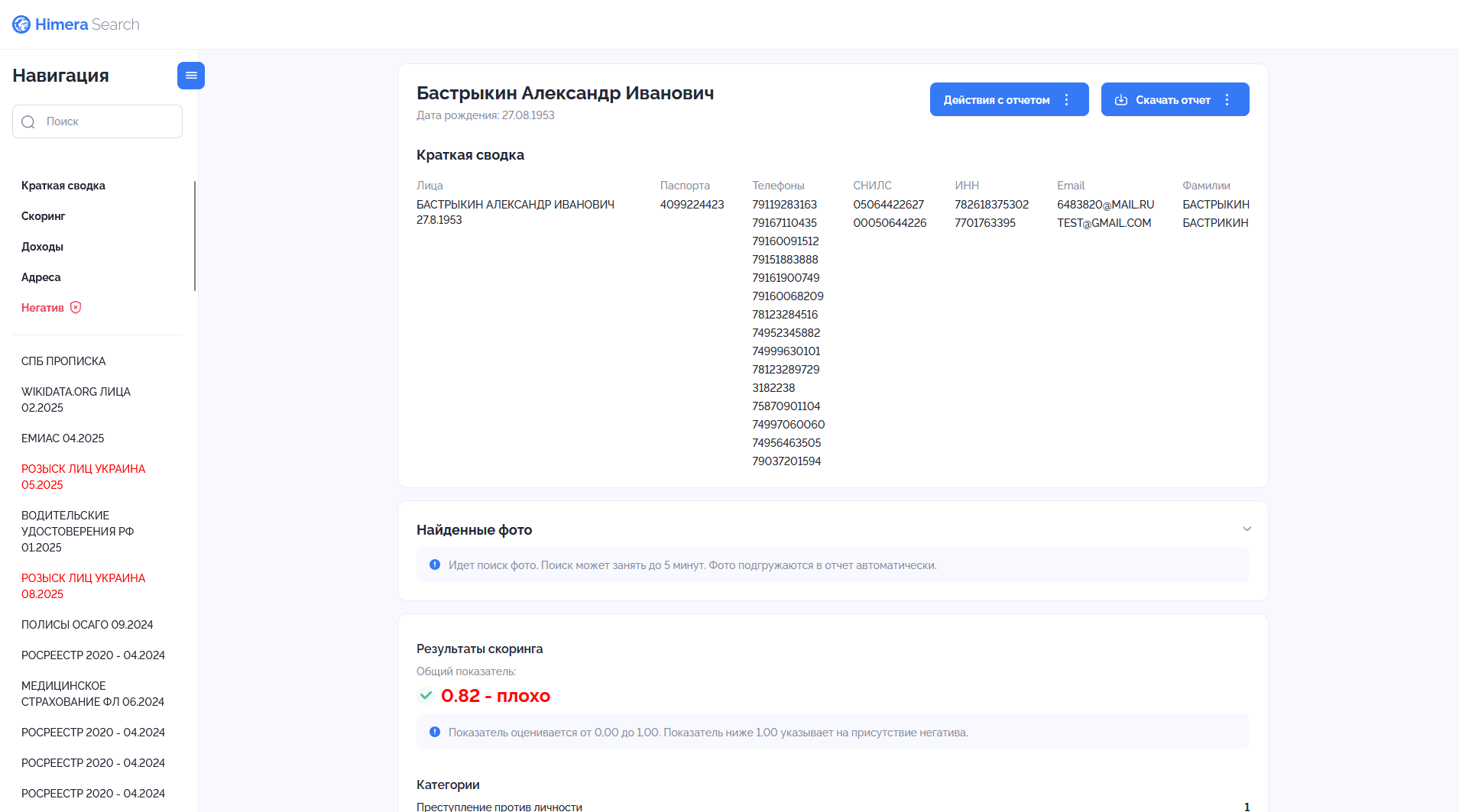Click the search magnifier icon in sidebar
This screenshot has height=812, width=1459.
point(28,122)
